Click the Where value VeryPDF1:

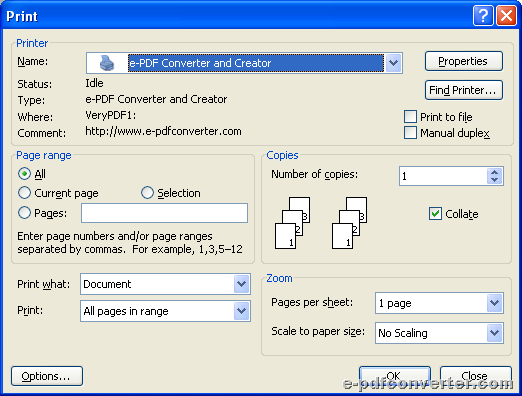[111, 115]
